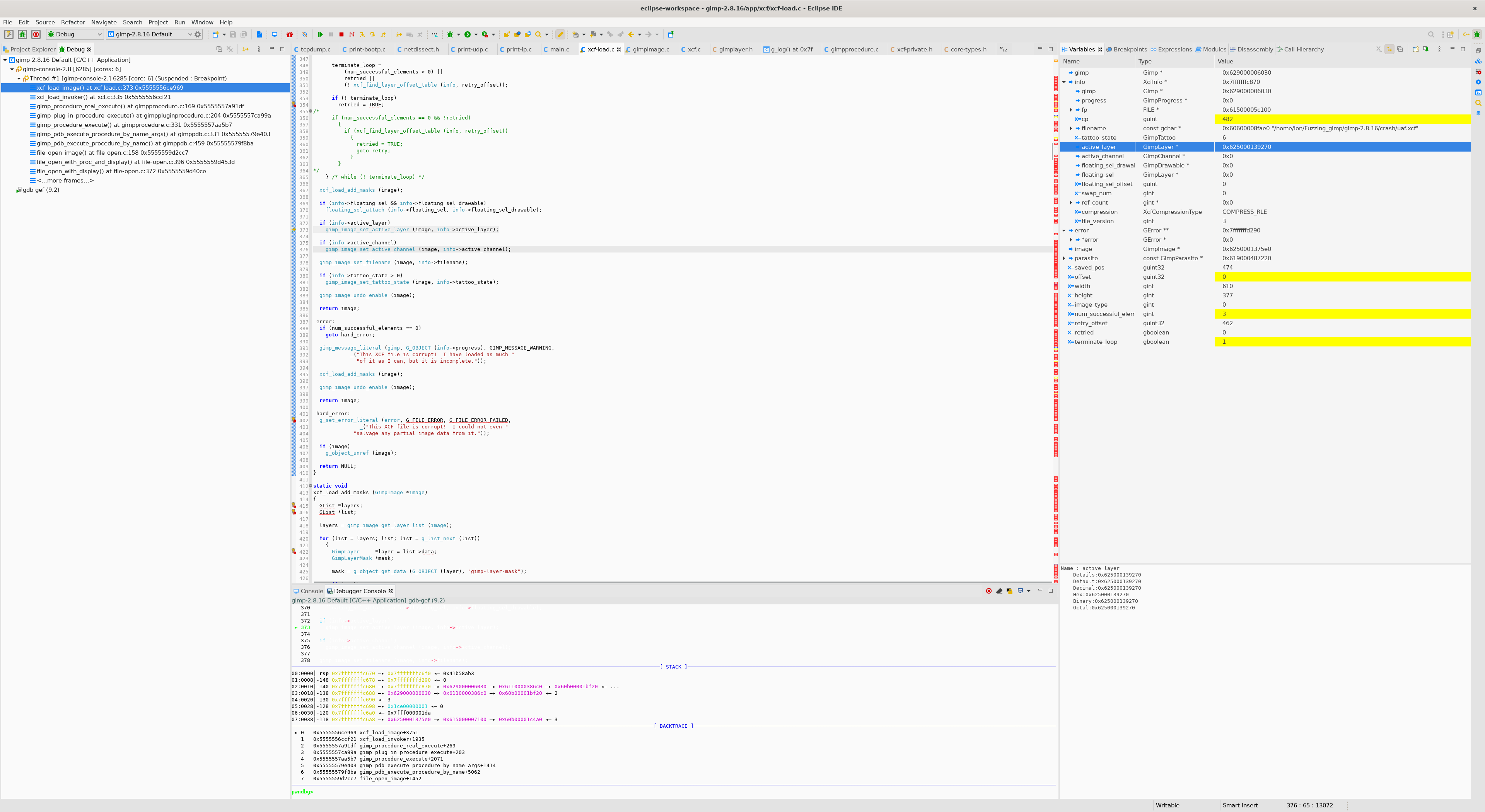Click the Back navigation yellow arrow
The height and width of the screenshot is (812, 1485).
(631, 34)
